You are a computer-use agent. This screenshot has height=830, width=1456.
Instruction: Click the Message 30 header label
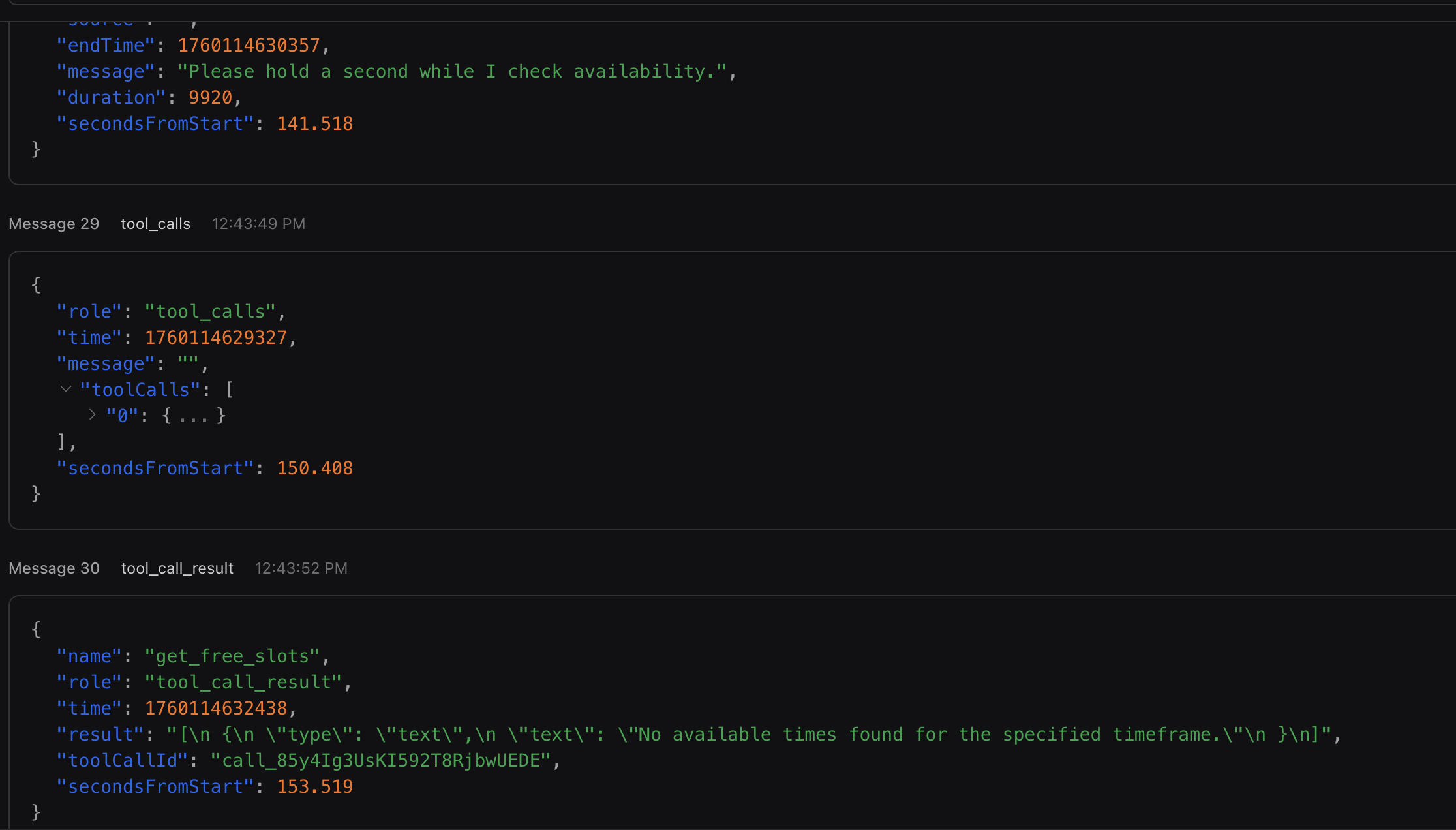pyautogui.click(x=54, y=568)
